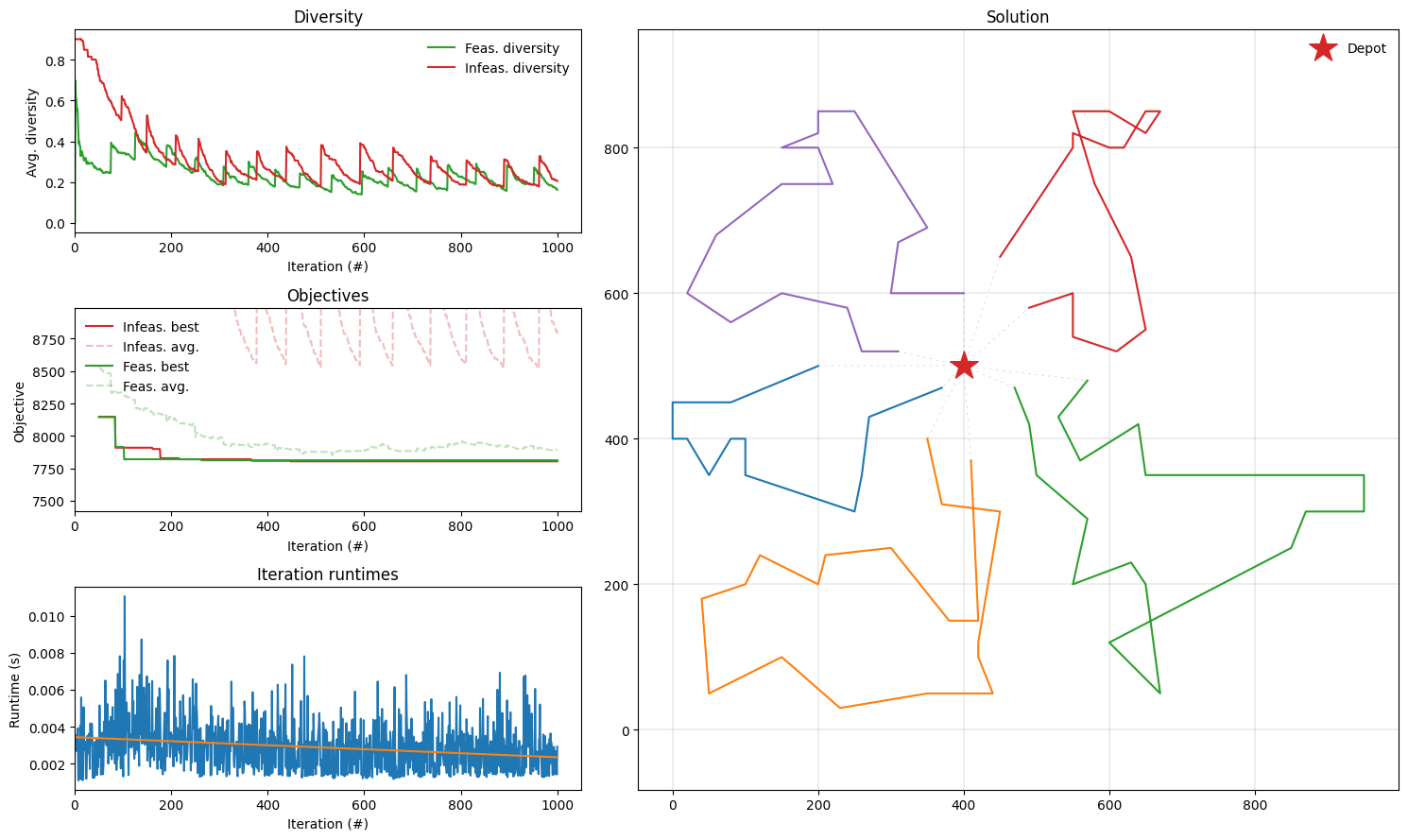
Task: Click the dashed green swatch beside Feas. avg.
Action: point(99,386)
